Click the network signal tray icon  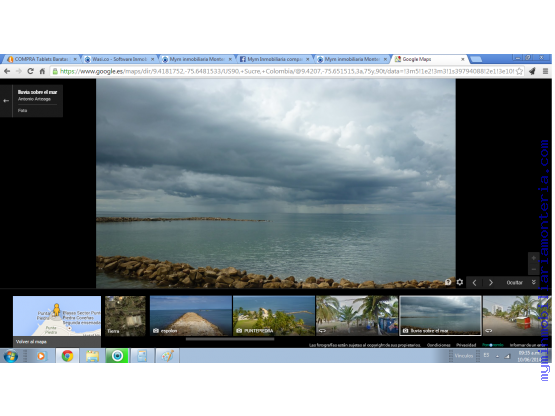pos(507,356)
